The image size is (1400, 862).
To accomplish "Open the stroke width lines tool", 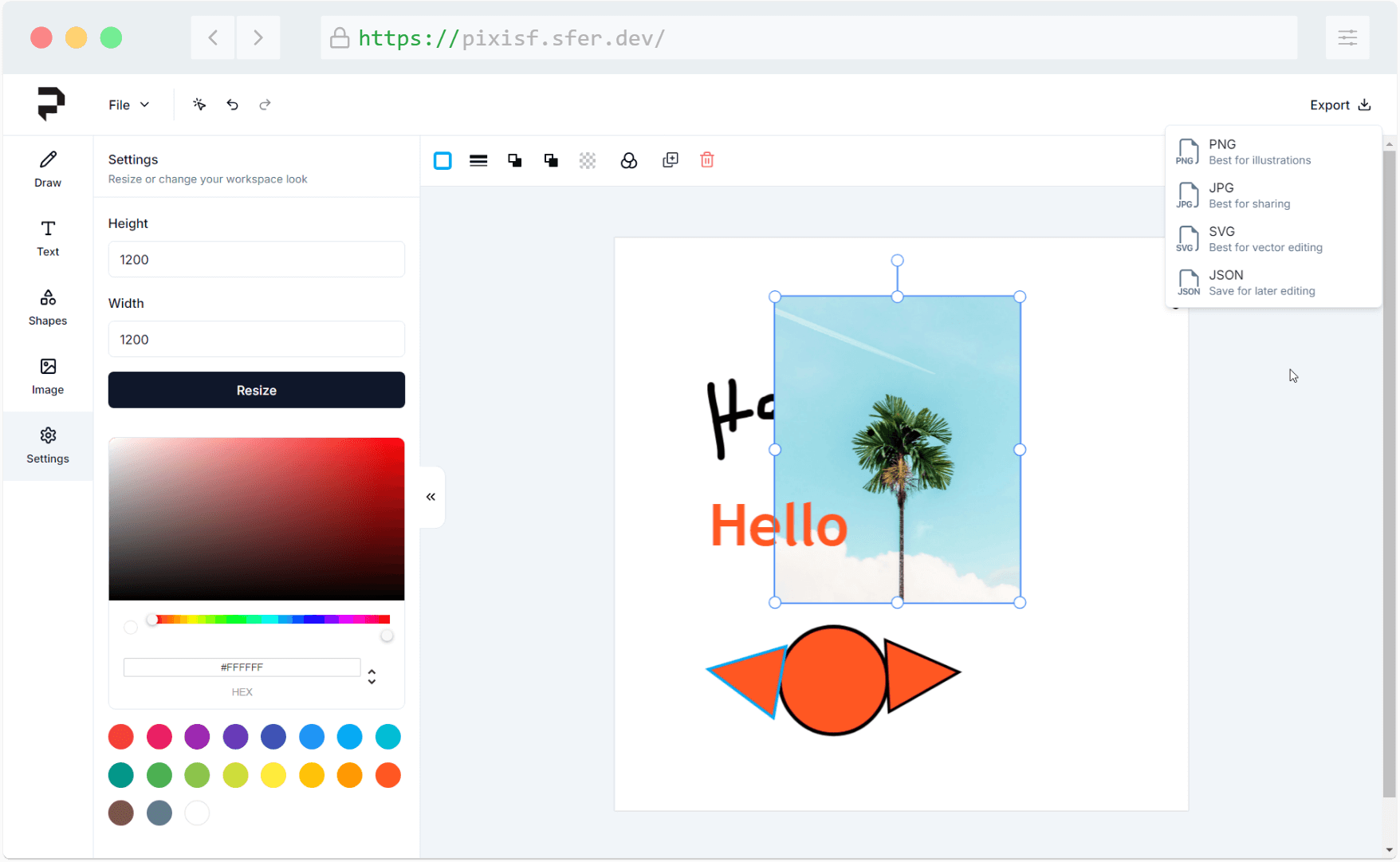I will click(478, 161).
